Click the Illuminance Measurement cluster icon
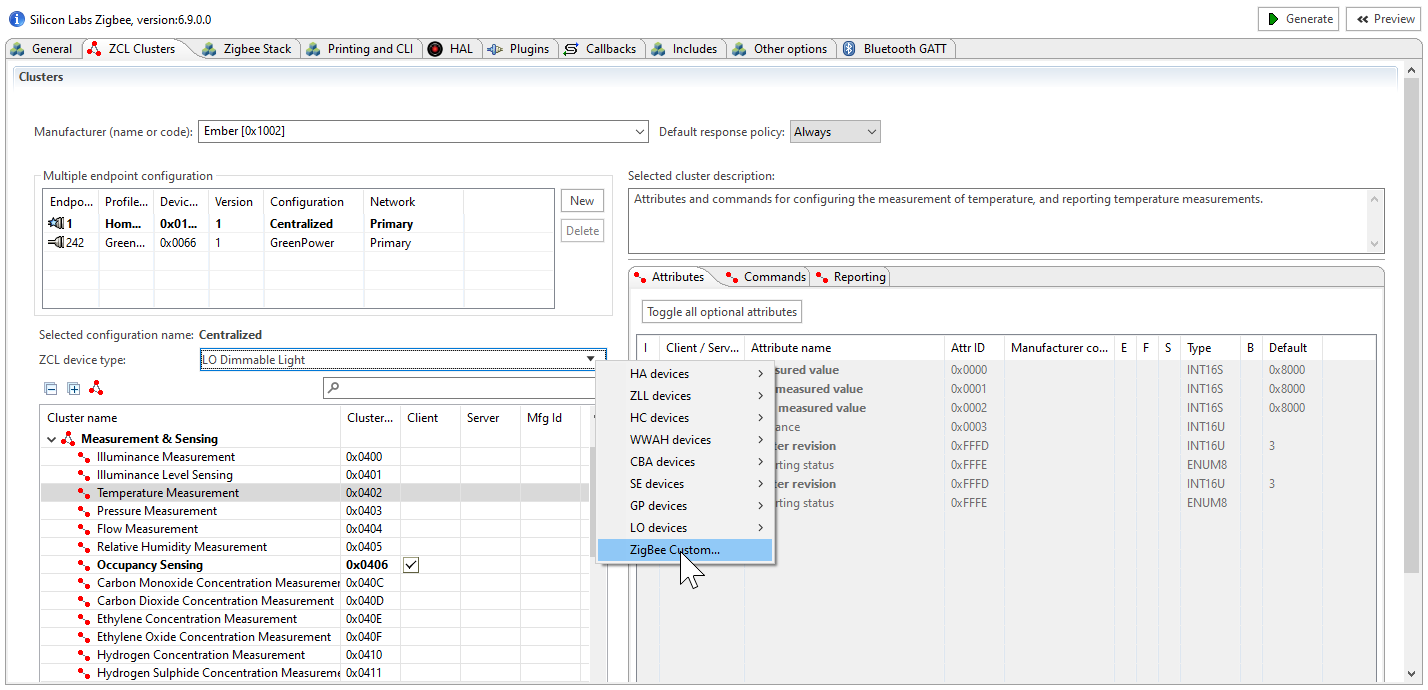 (86, 457)
